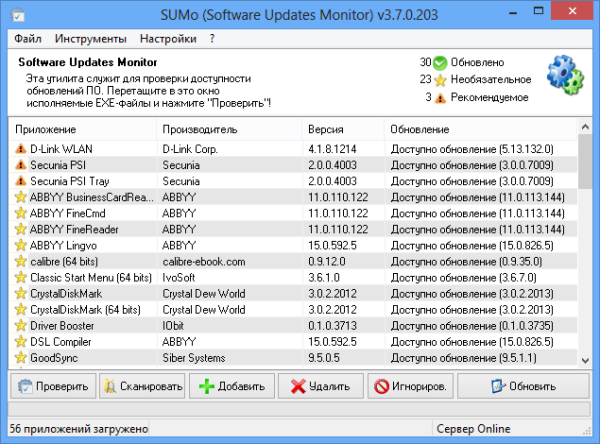The image size is (600, 444).
Task: Click the Игнориров. button
Action: pos(411,387)
